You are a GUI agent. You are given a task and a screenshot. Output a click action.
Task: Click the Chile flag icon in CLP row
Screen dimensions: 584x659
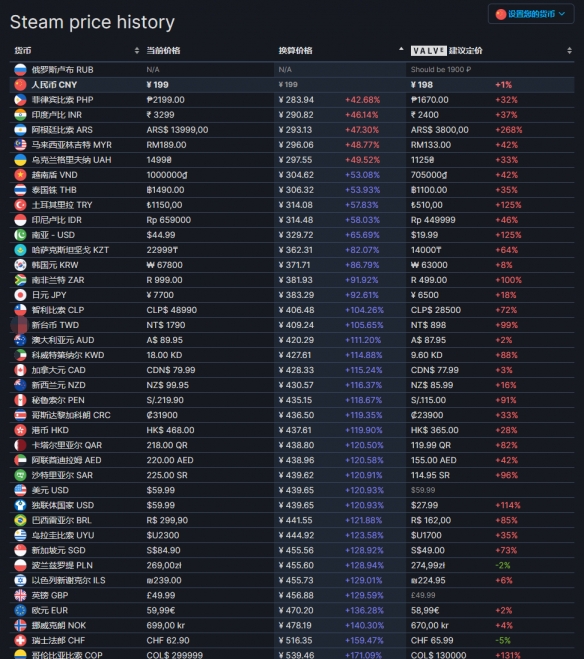click(20, 310)
